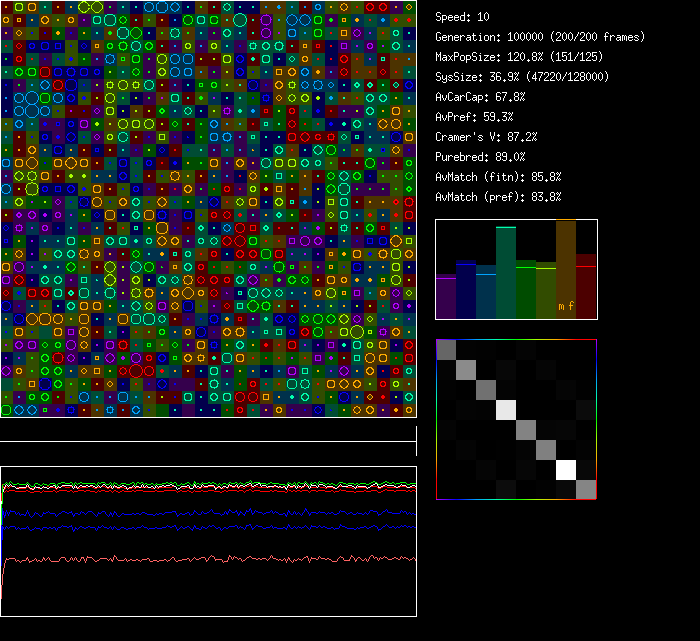The height and width of the screenshot is (641, 700).
Task: Click the 'm' label in the histogram
Action: coord(561,307)
